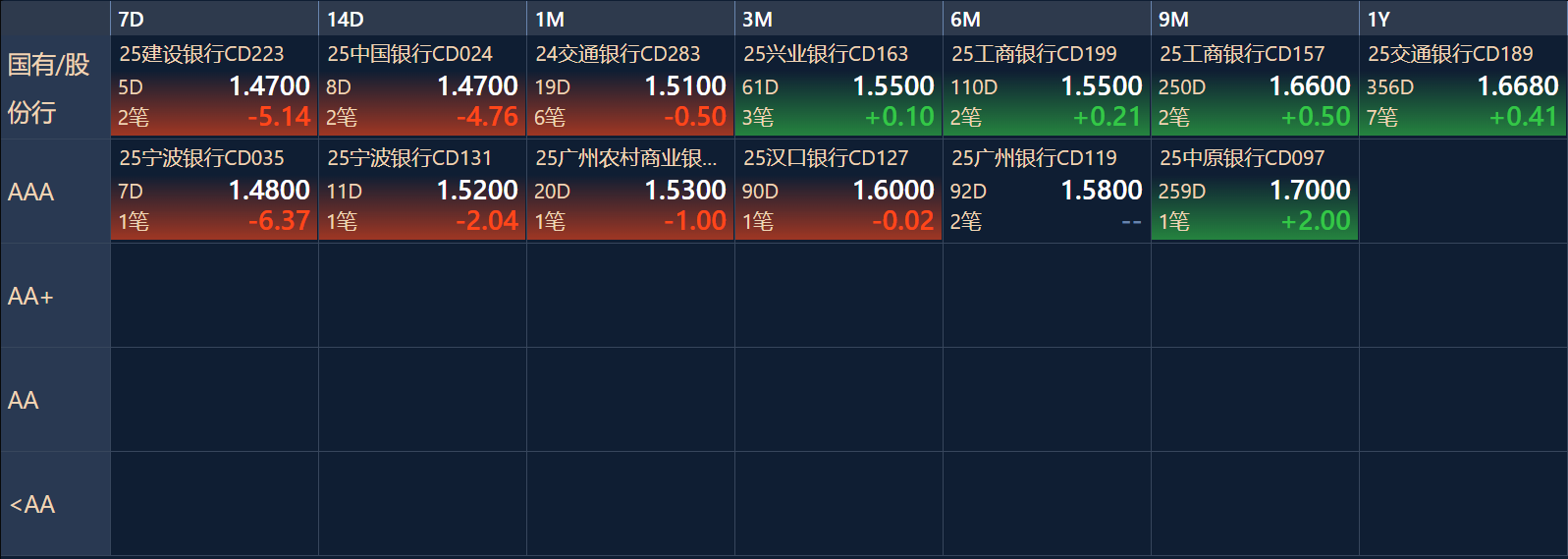The height and width of the screenshot is (559, 1568).
Task: Click the +0.21 change value
Action: [x=1108, y=117]
